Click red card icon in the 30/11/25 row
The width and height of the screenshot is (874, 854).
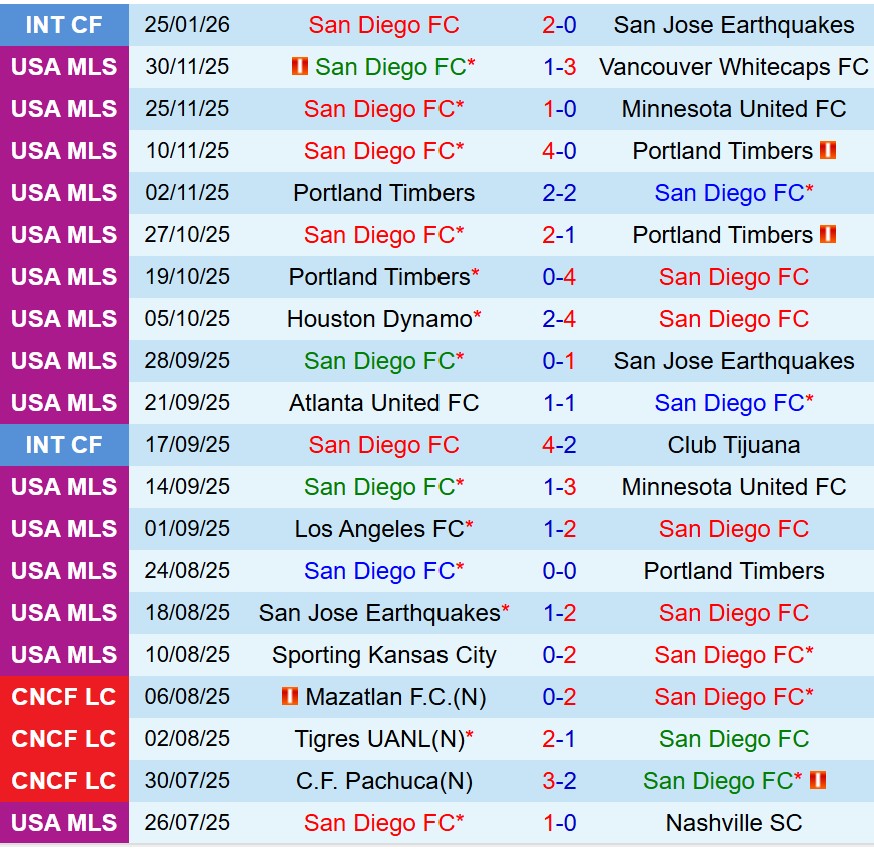point(299,67)
